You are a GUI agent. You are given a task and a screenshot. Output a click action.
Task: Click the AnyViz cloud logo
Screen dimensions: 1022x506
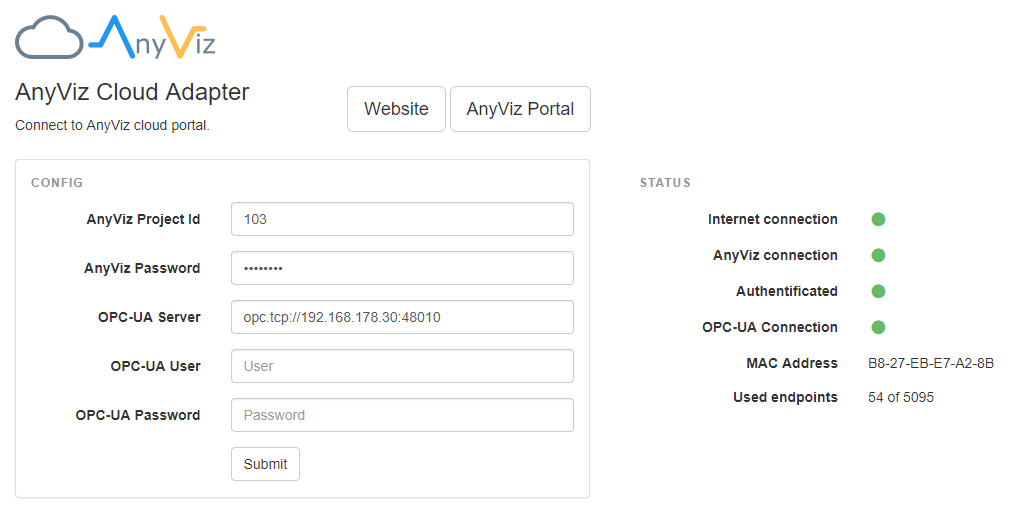[x=115, y=37]
